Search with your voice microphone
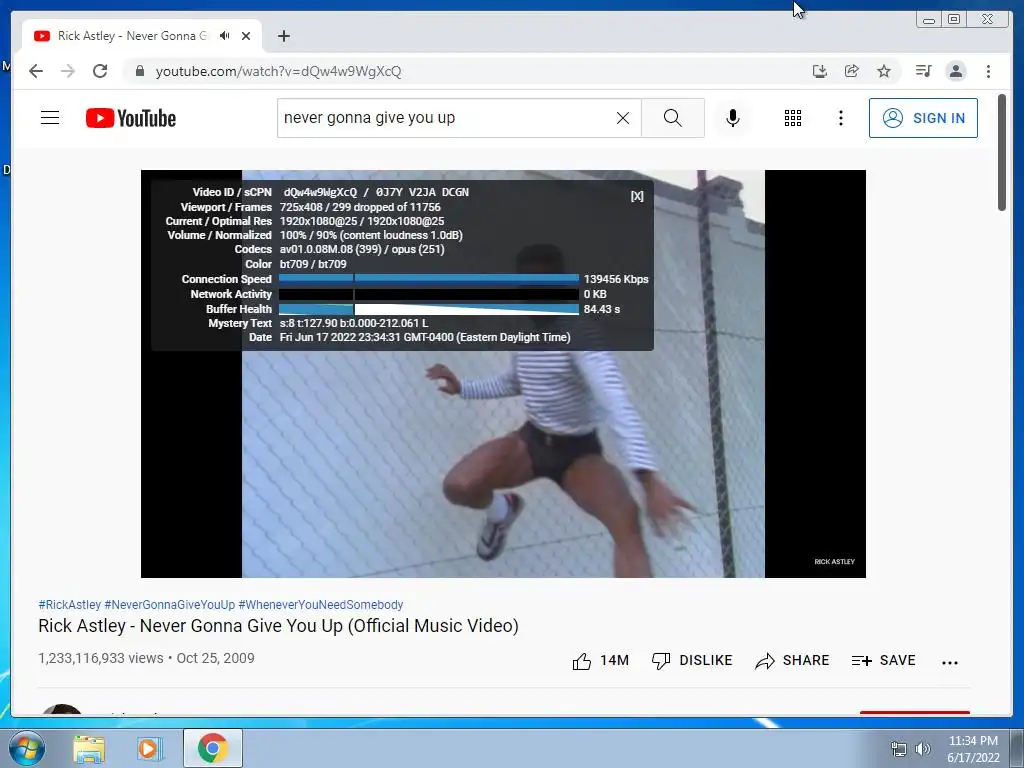Viewport: 1024px width, 768px height. click(x=733, y=118)
